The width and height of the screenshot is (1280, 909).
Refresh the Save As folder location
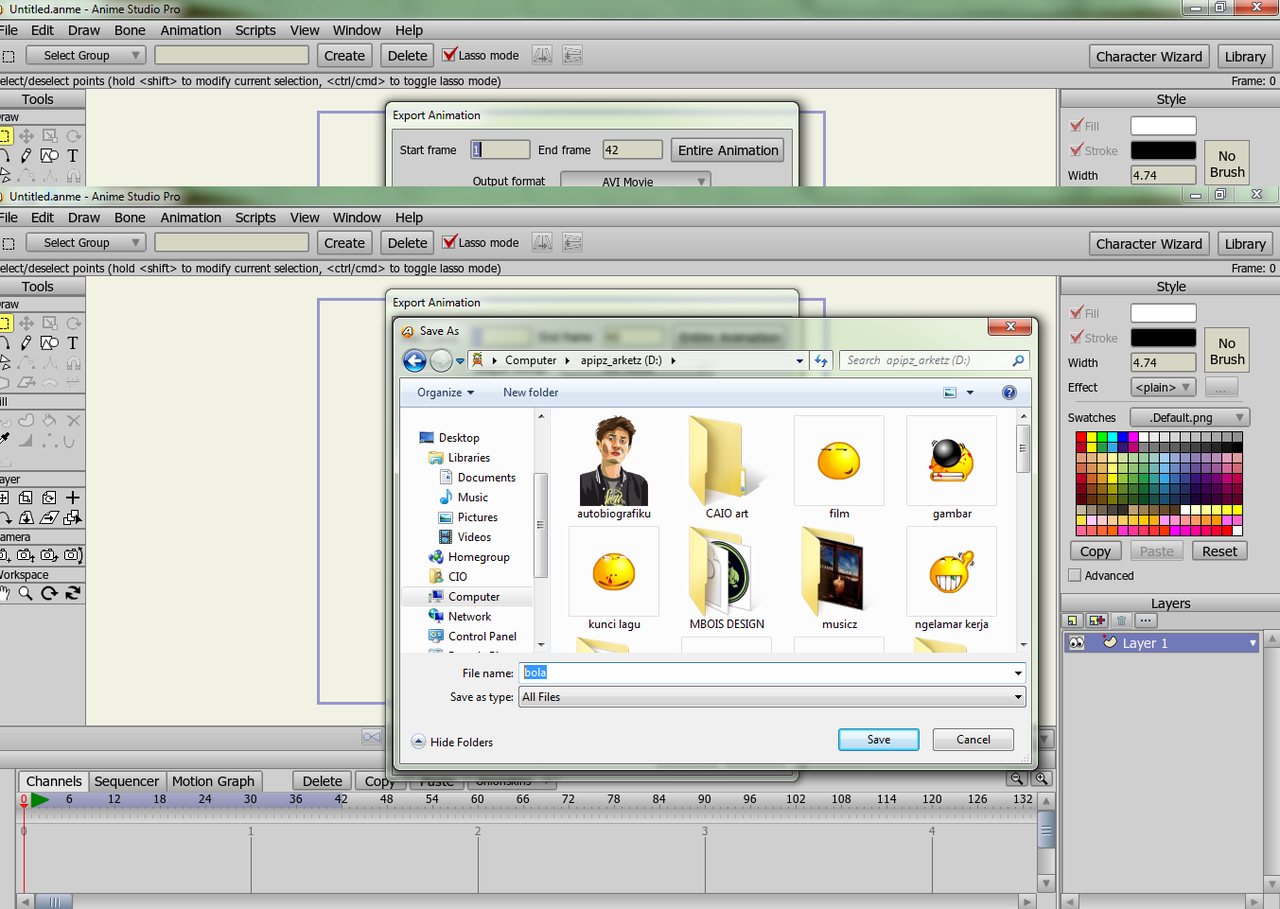[822, 361]
